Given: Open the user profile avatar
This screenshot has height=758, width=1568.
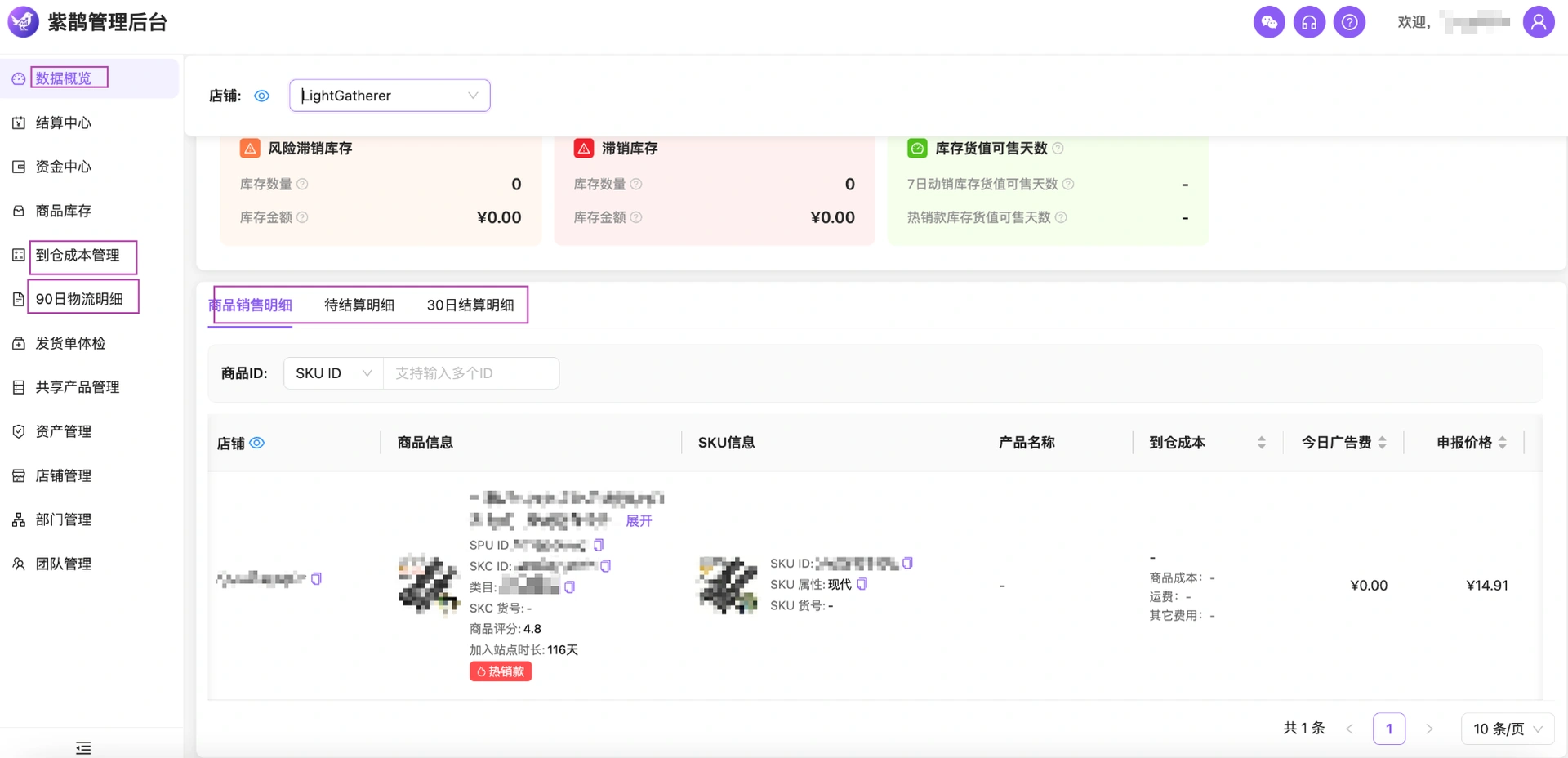Looking at the screenshot, I should click(x=1538, y=22).
